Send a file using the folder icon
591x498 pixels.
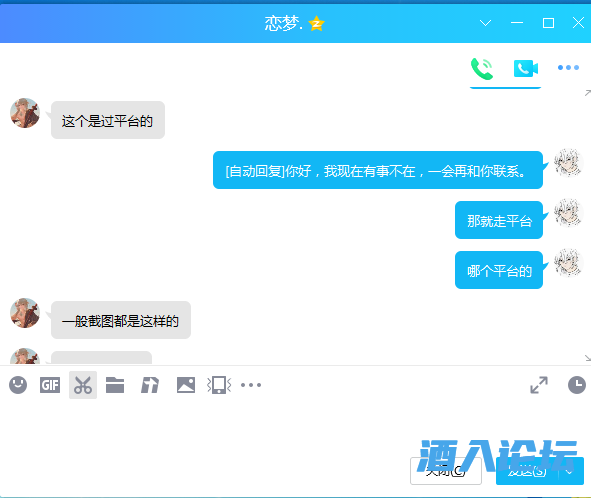(x=115, y=385)
